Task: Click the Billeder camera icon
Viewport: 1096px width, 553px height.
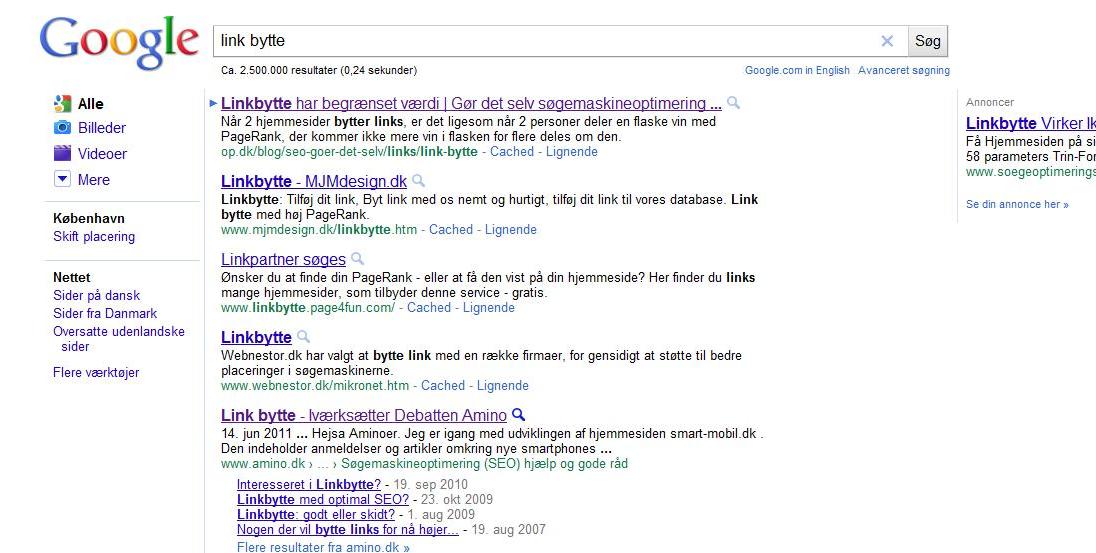Action: pos(62,128)
